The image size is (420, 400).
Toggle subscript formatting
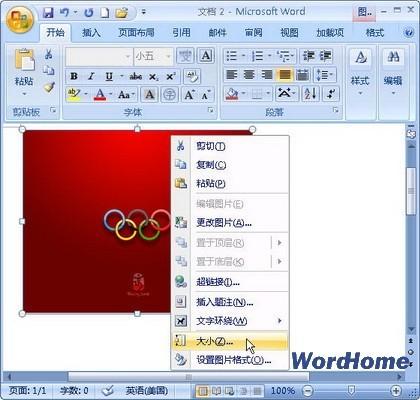[x=154, y=76]
